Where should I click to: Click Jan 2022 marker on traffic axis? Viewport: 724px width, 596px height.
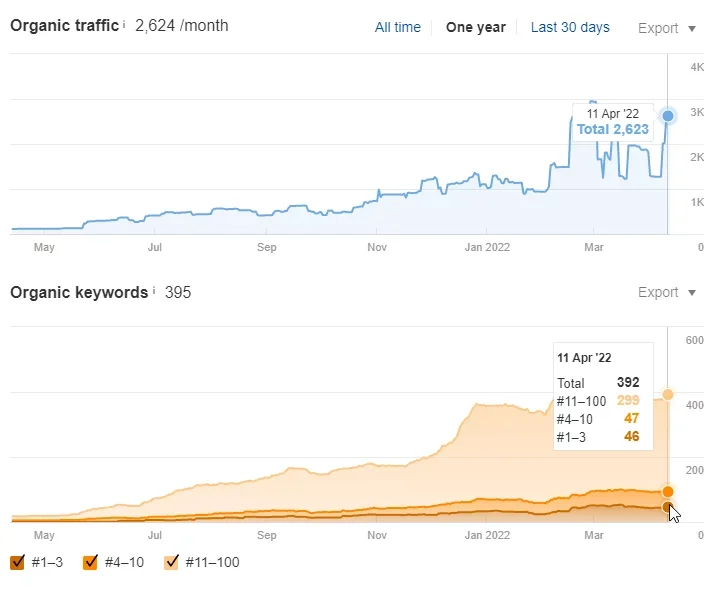pos(487,247)
